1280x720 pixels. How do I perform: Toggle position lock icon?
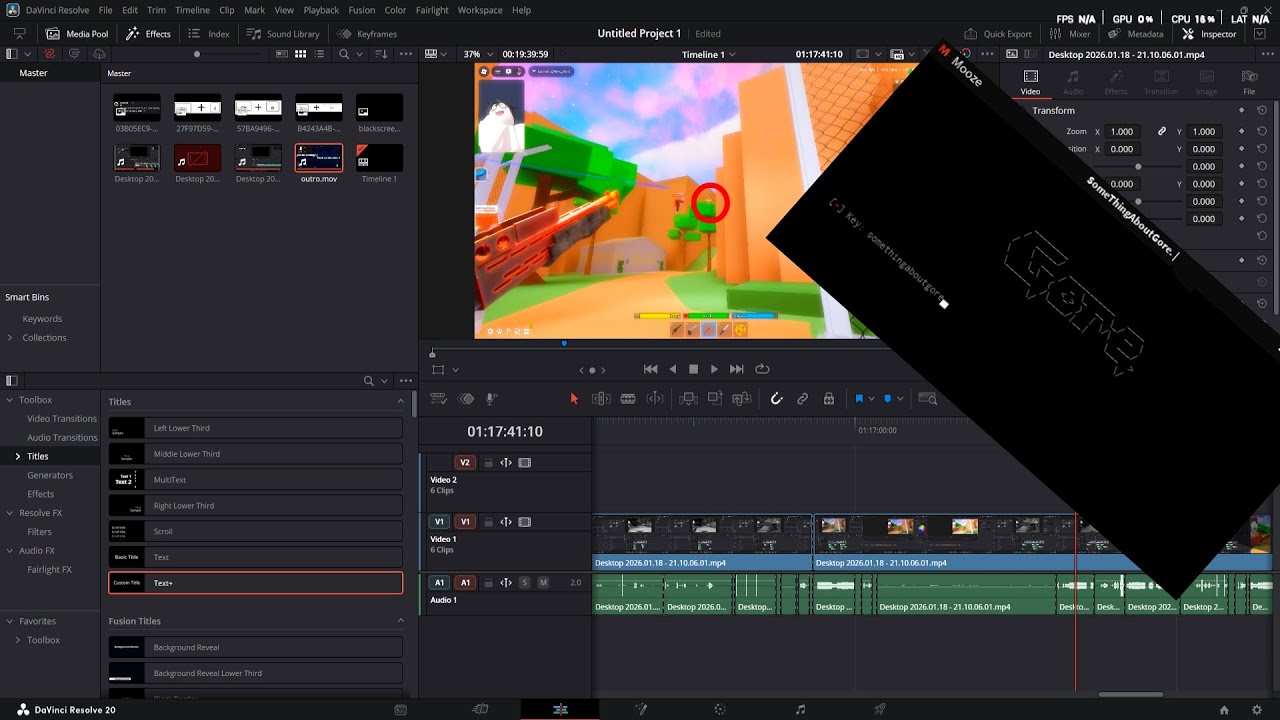click(829, 399)
